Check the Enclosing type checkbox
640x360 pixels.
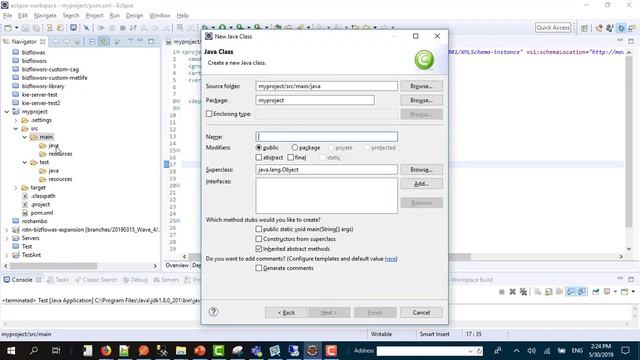[209, 114]
